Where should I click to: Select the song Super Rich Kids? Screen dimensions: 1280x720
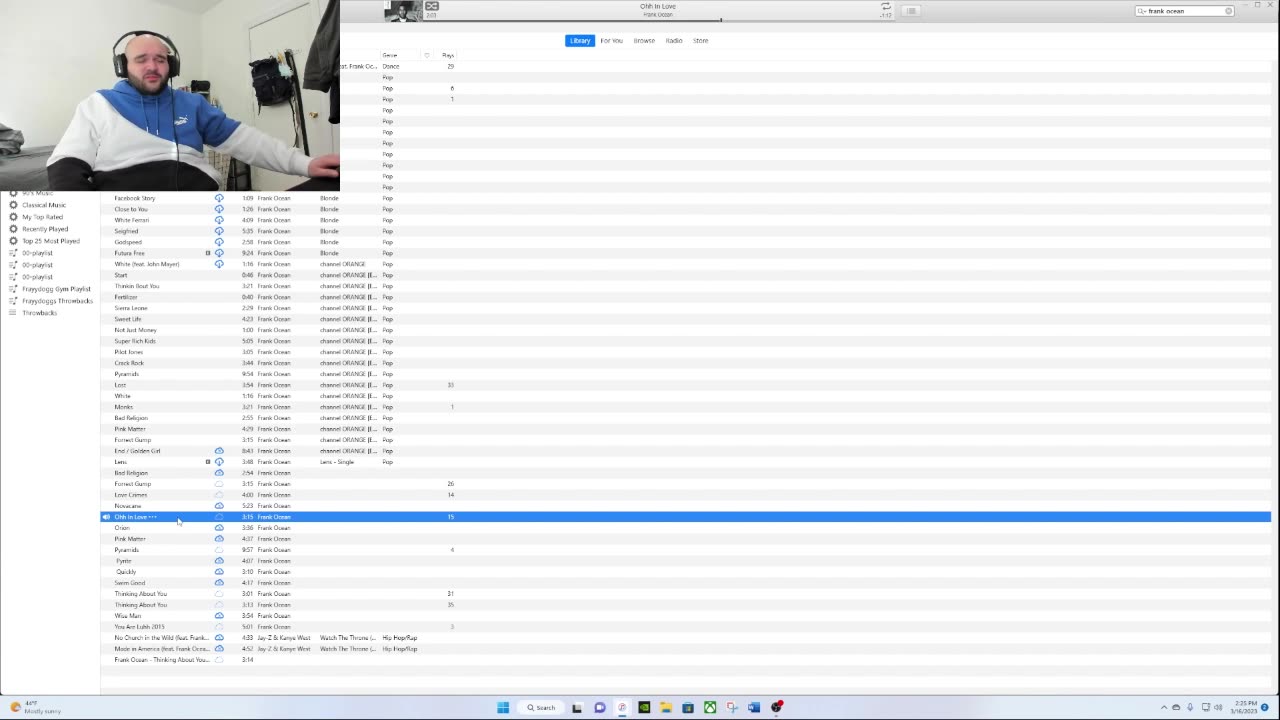click(x=134, y=341)
